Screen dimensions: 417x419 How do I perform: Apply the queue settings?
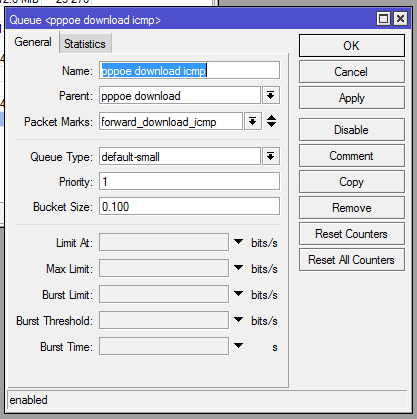[x=352, y=98]
